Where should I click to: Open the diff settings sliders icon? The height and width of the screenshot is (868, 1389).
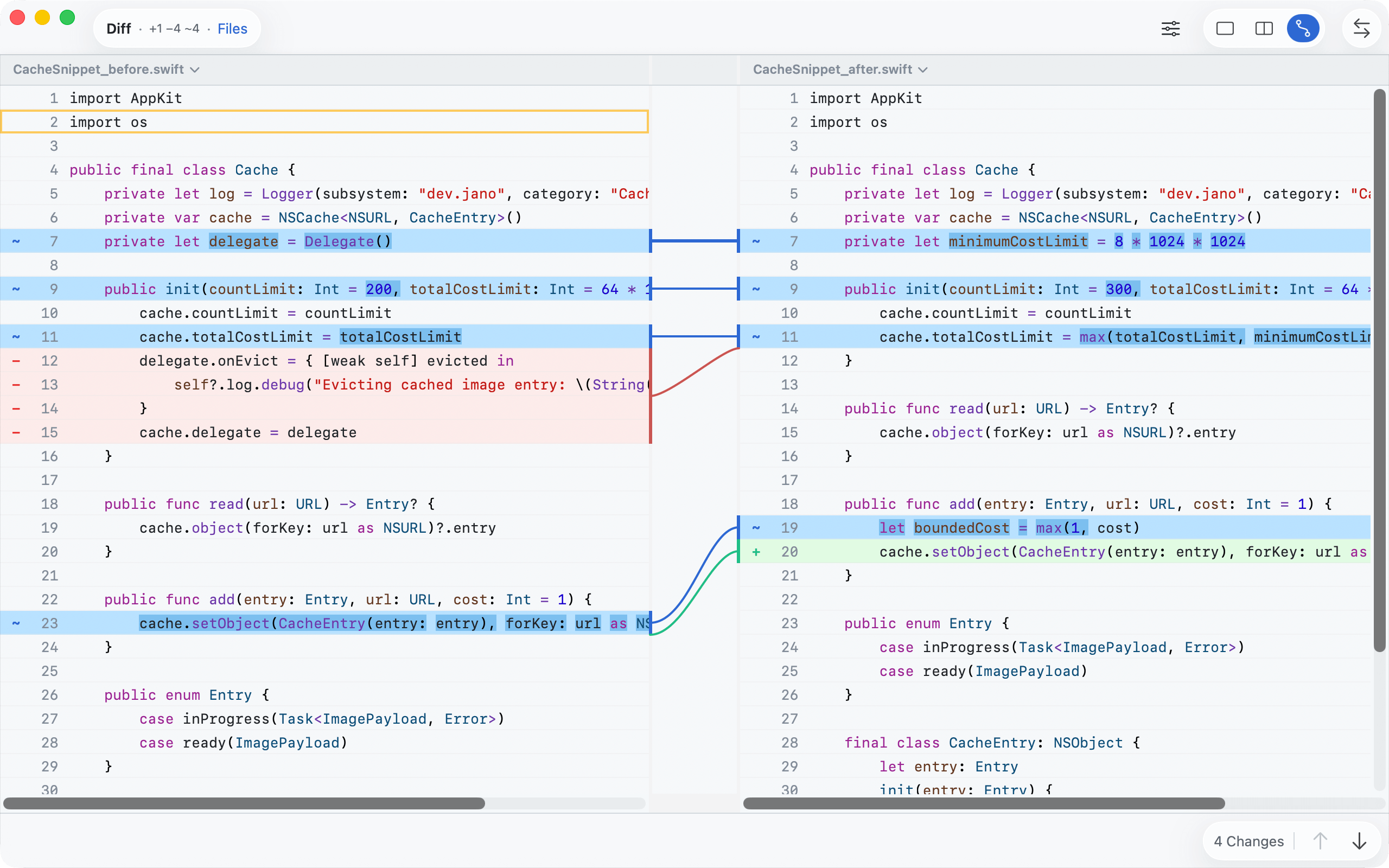click(1170, 29)
